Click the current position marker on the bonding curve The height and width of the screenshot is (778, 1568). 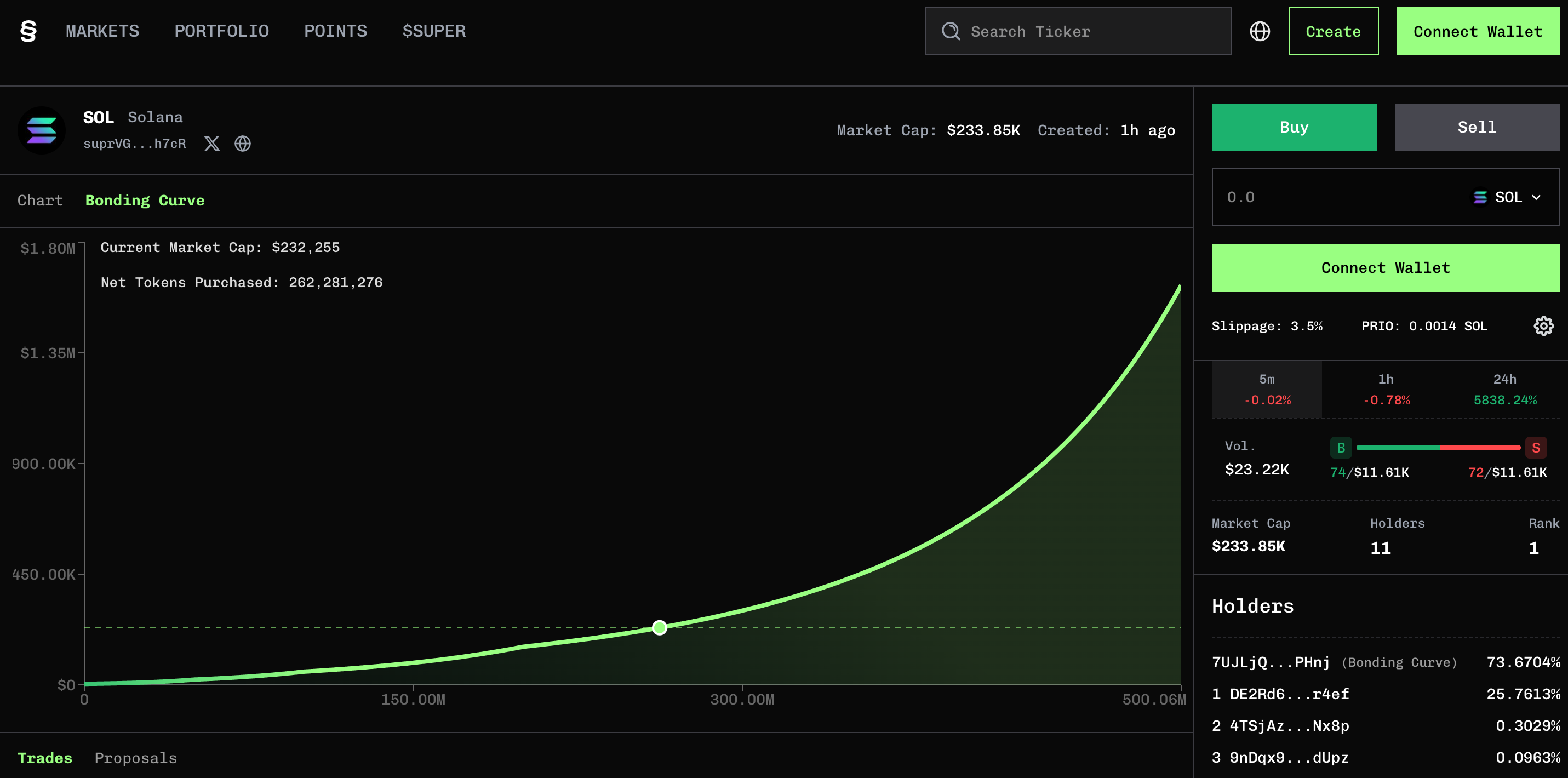coord(659,627)
